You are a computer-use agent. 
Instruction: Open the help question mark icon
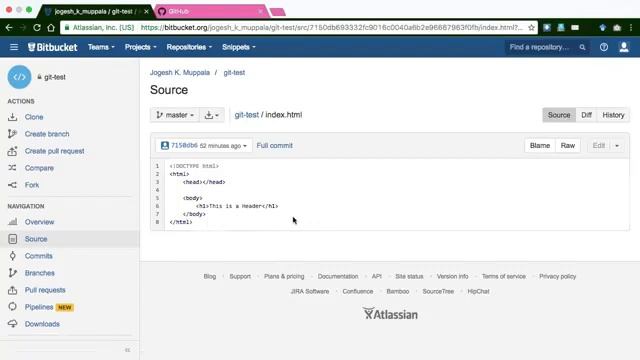click(x=604, y=47)
